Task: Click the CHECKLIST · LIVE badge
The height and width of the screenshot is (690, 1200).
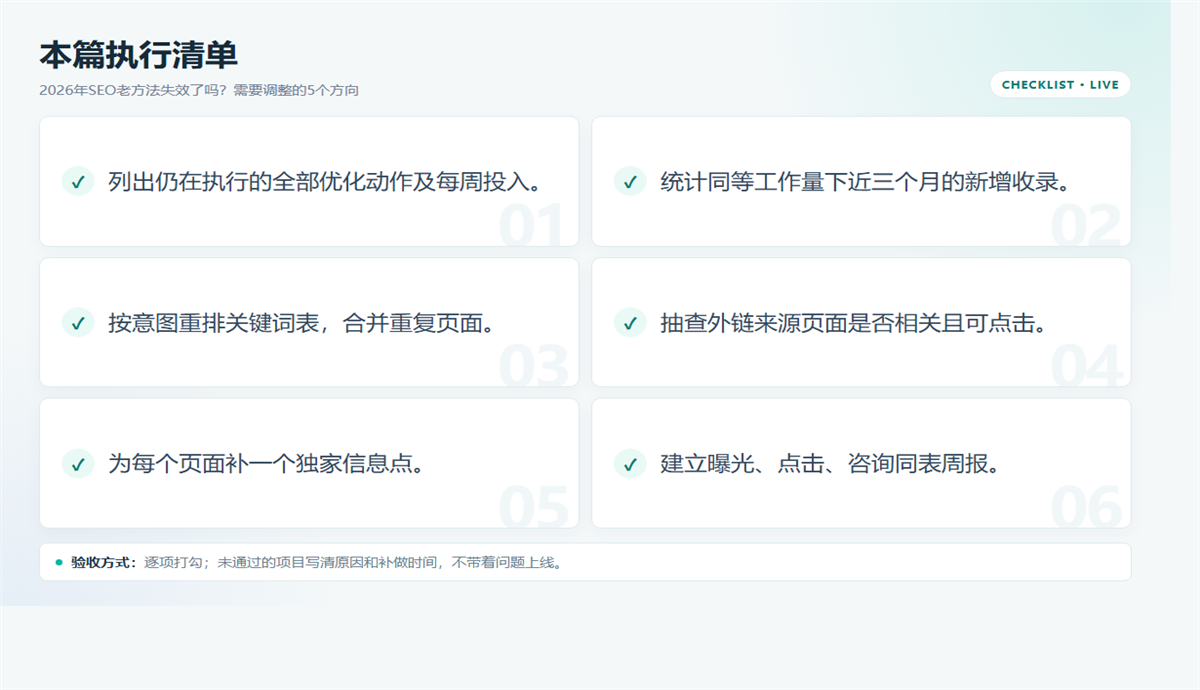Action: (x=1060, y=85)
